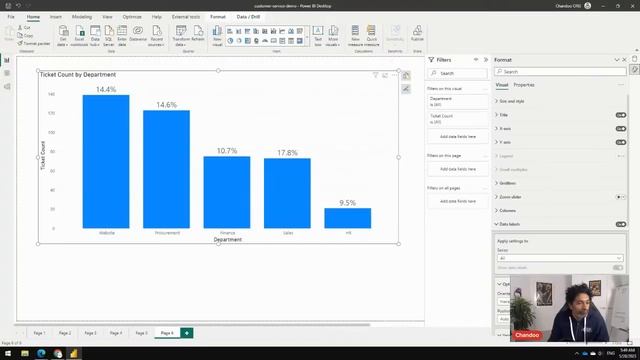Open More visuals menu

coord(333,35)
